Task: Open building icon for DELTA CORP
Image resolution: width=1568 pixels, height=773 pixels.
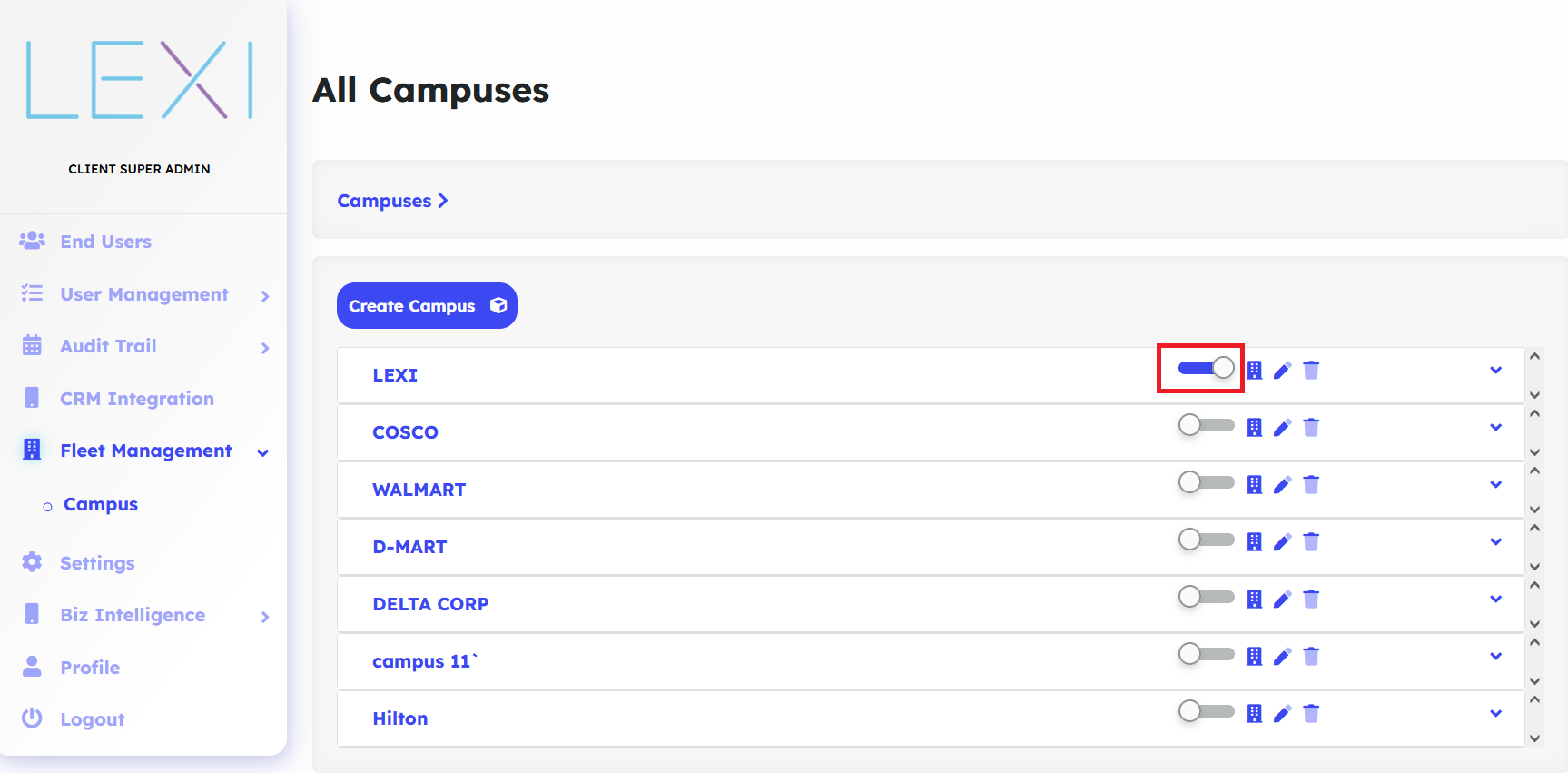Action: pyautogui.click(x=1254, y=599)
